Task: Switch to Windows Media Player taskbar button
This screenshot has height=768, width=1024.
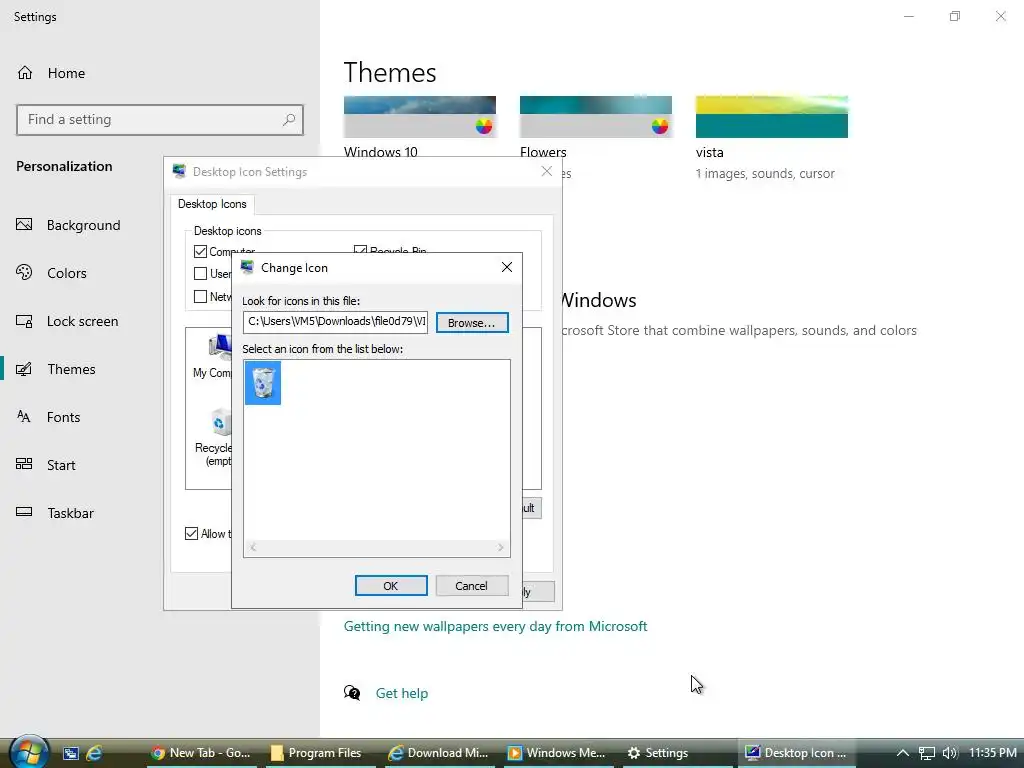Action: pyautogui.click(x=558, y=753)
